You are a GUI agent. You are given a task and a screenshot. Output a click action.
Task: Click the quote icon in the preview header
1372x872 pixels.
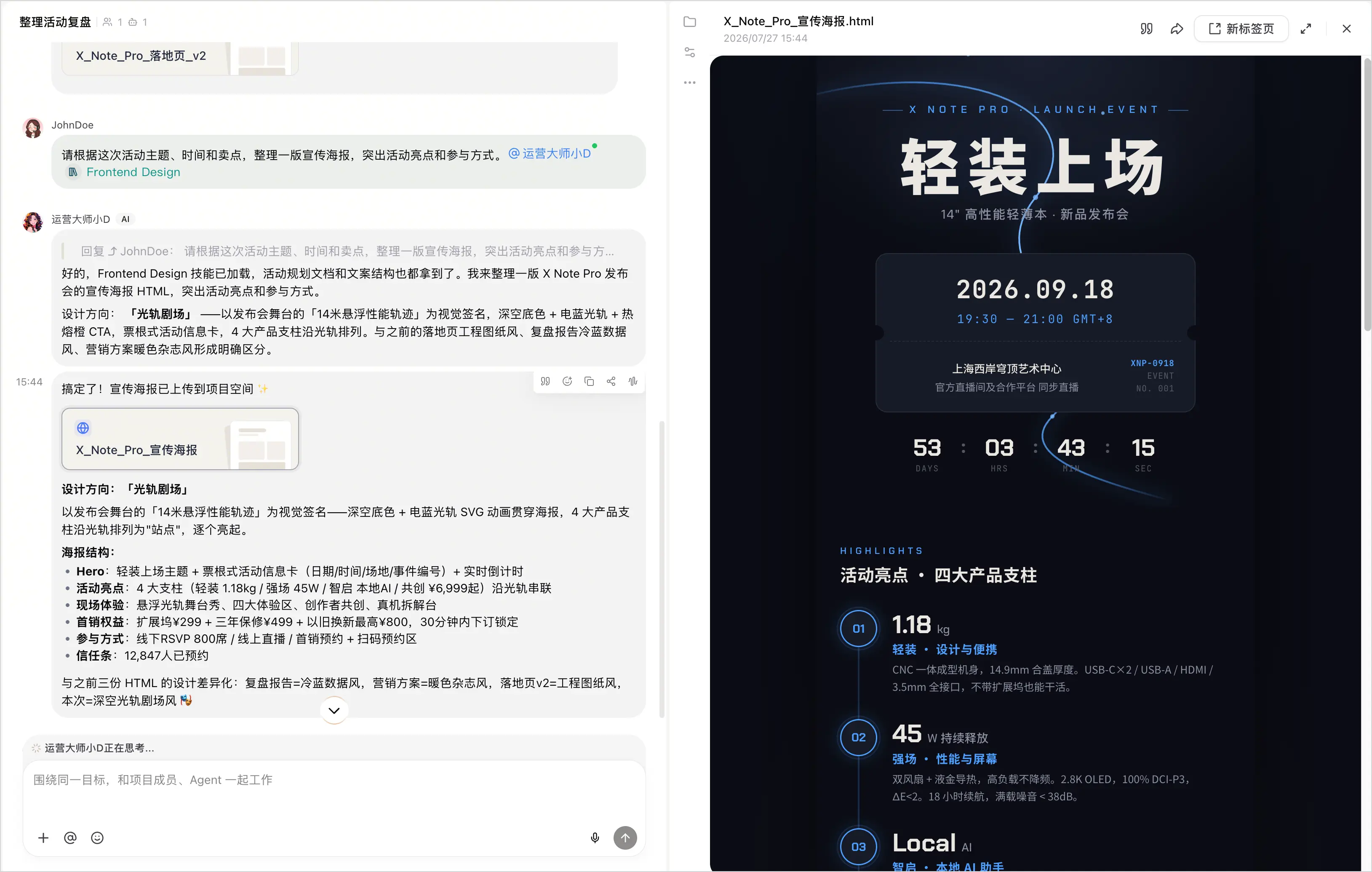pos(1146,29)
